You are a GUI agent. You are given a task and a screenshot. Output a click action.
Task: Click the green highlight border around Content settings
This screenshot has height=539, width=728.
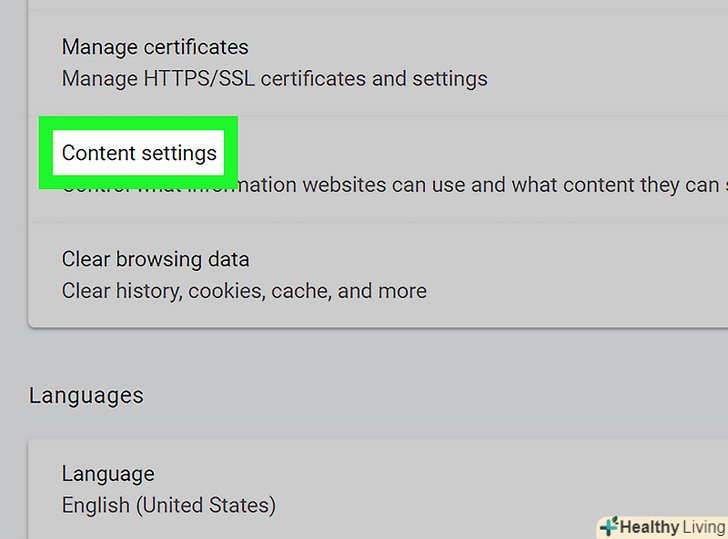point(46,152)
